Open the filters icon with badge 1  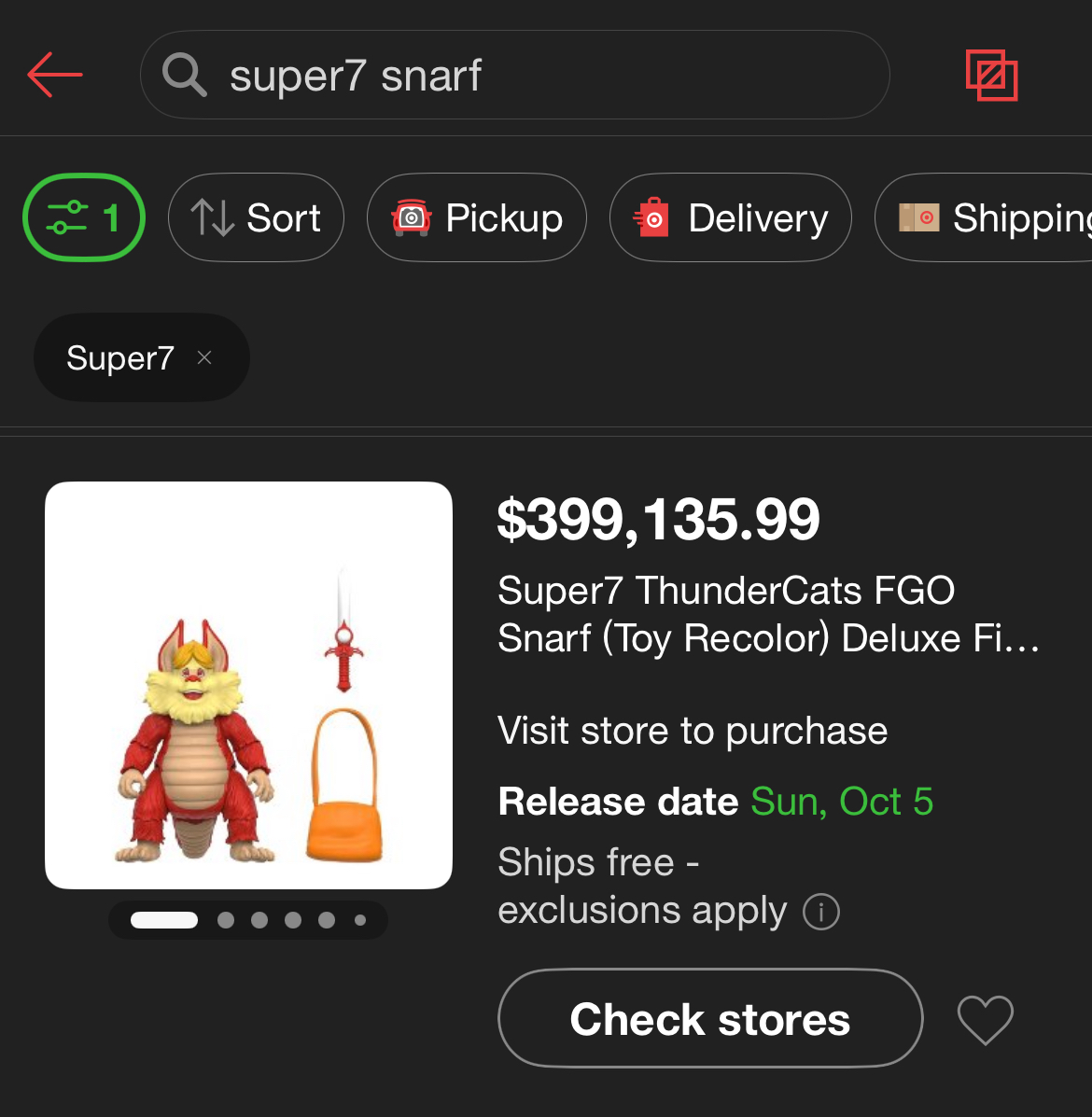pyautogui.click(x=84, y=217)
